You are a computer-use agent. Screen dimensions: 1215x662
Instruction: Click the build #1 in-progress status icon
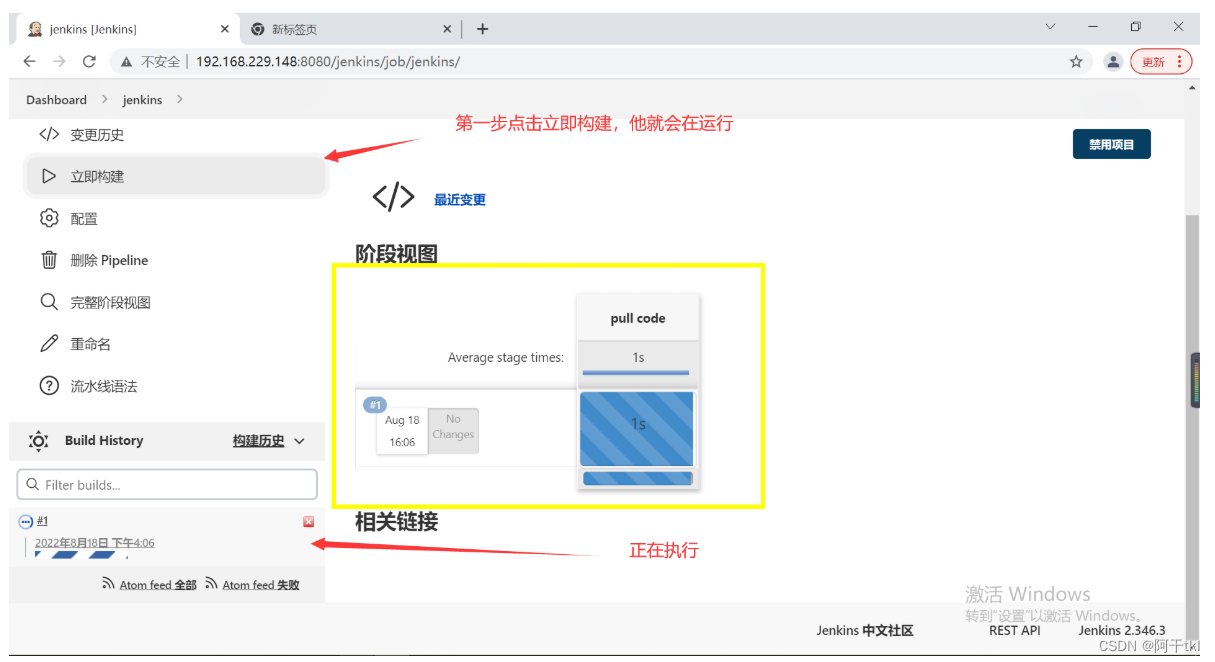click(26, 522)
